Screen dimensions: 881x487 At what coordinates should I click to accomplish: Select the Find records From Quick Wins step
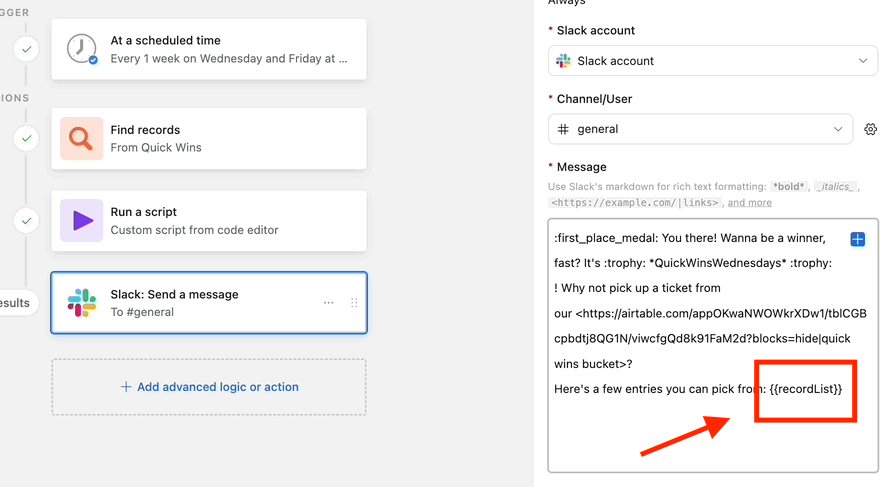[209, 138]
